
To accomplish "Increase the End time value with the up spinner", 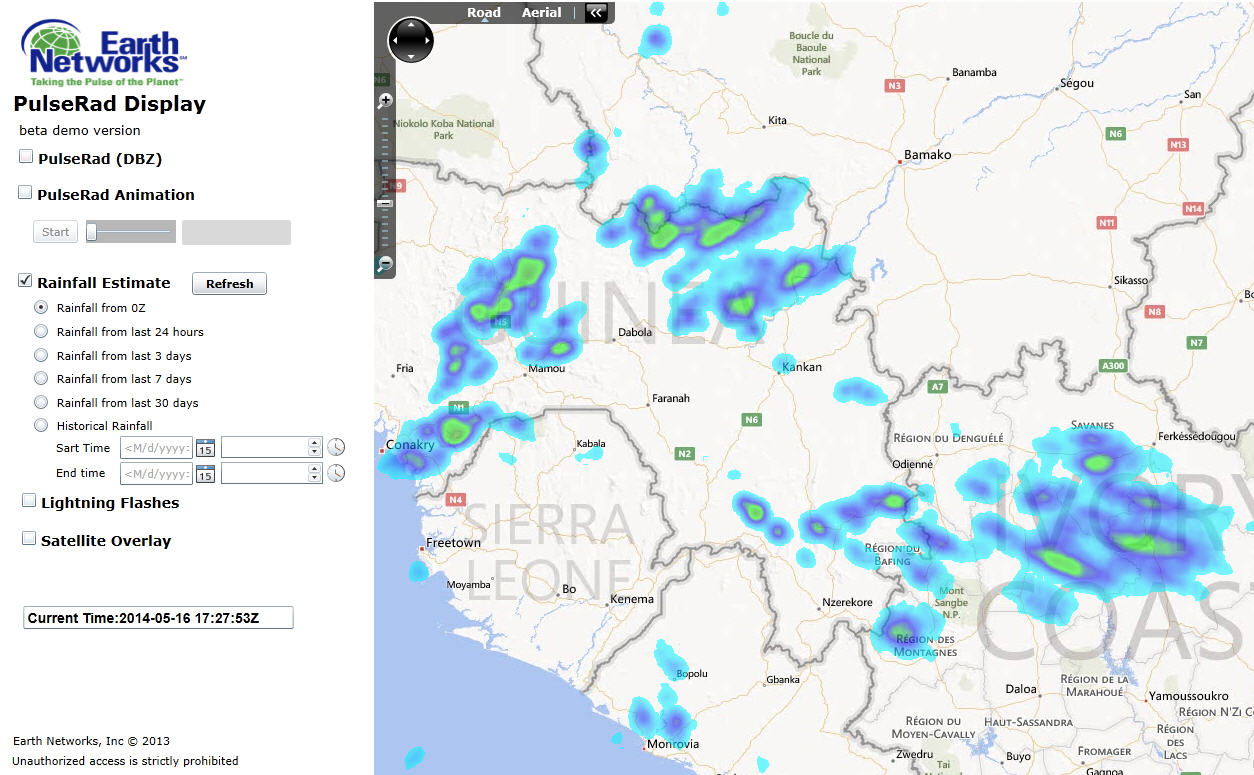I will coord(314,468).
